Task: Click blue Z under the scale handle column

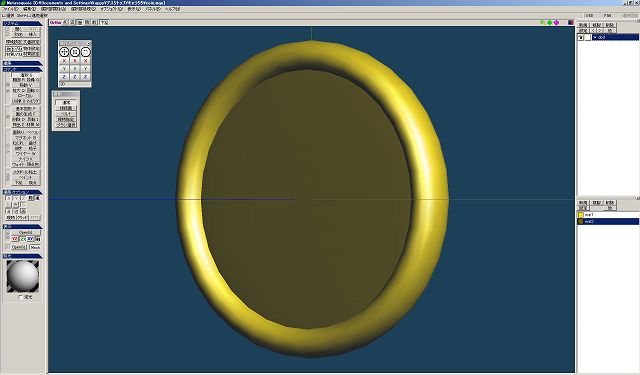Action: coord(75,77)
